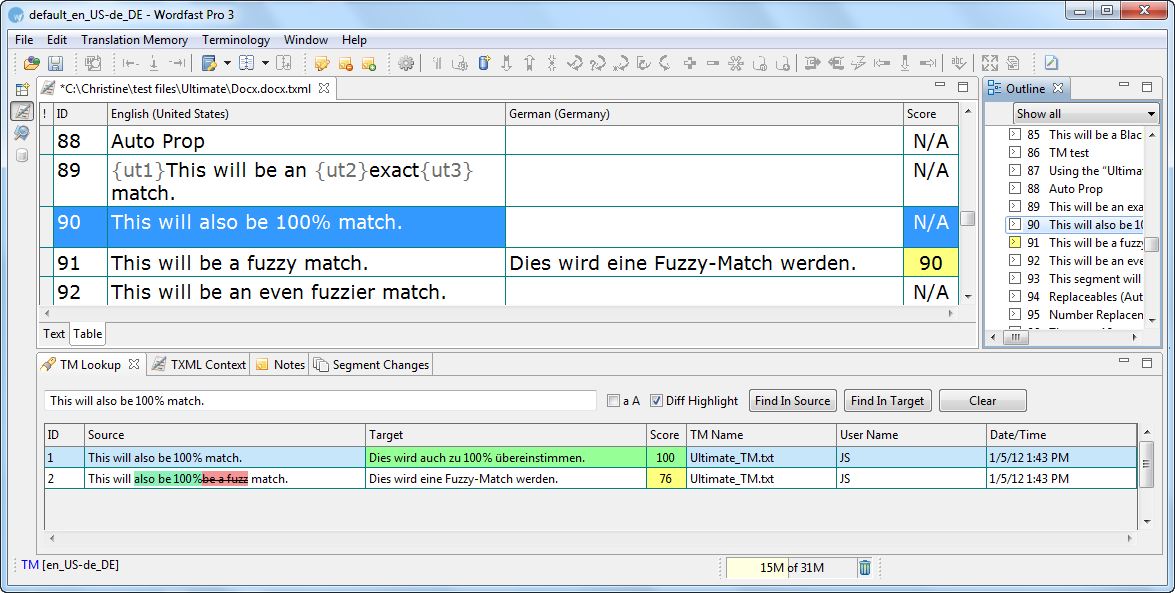
Task: Empty memory using the trash can icon
Action: [865, 568]
